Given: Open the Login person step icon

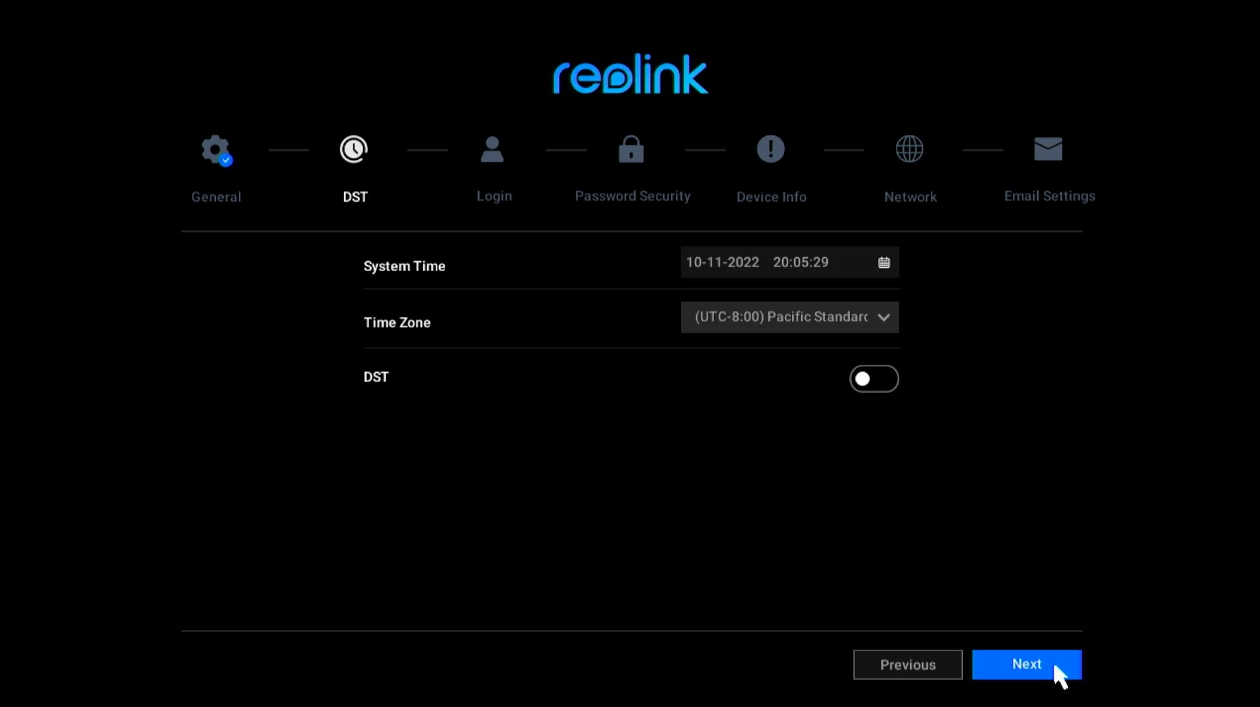Looking at the screenshot, I should (x=492, y=149).
